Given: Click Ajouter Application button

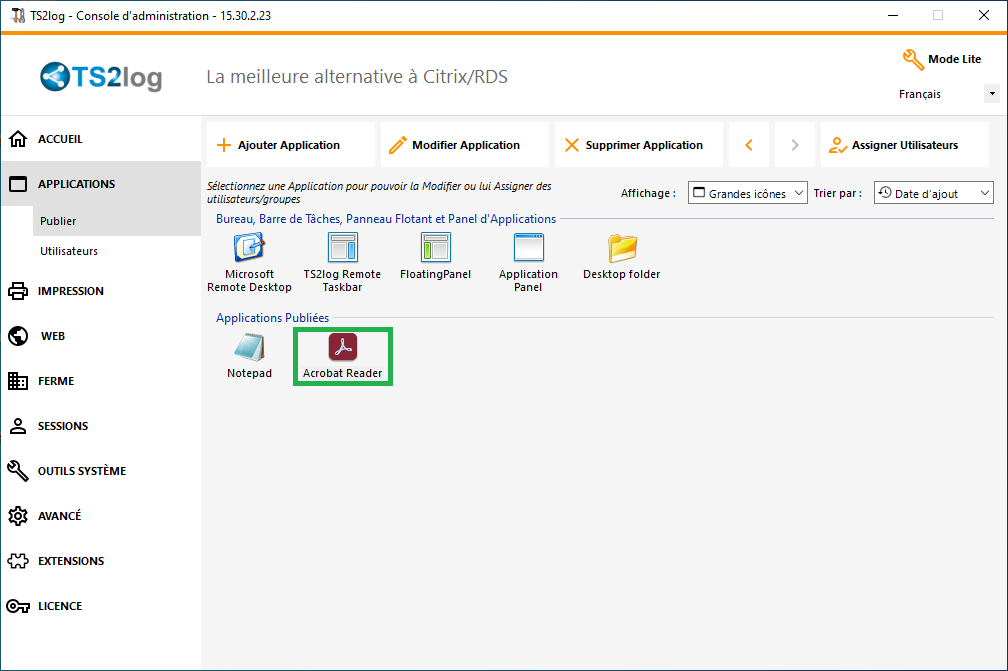Looking at the screenshot, I should 291,145.
